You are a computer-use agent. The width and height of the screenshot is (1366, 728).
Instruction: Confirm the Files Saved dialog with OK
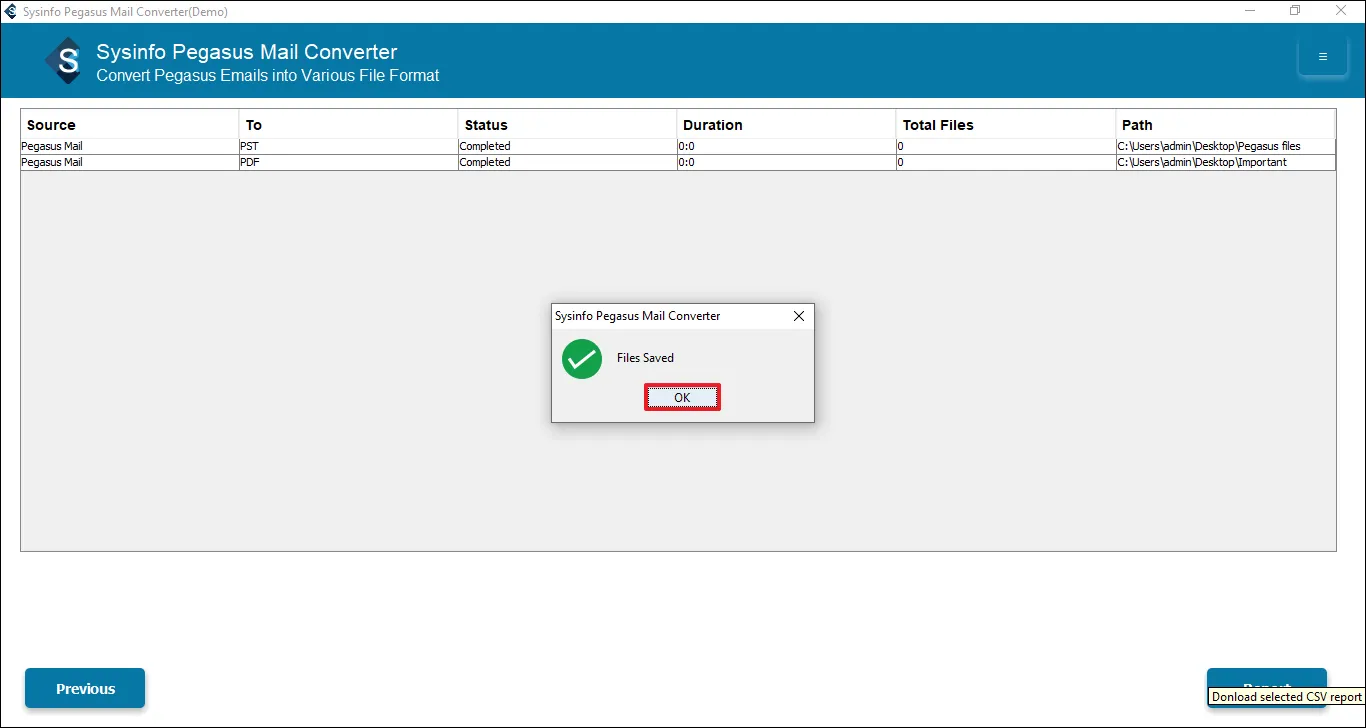pyautogui.click(x=682, y=397)
